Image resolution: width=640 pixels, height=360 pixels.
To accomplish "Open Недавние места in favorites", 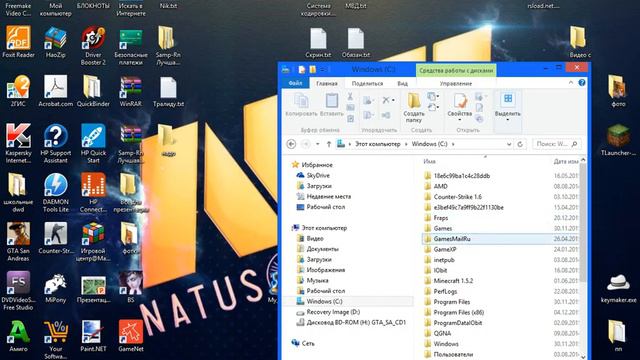I will (x=323, y=196).
